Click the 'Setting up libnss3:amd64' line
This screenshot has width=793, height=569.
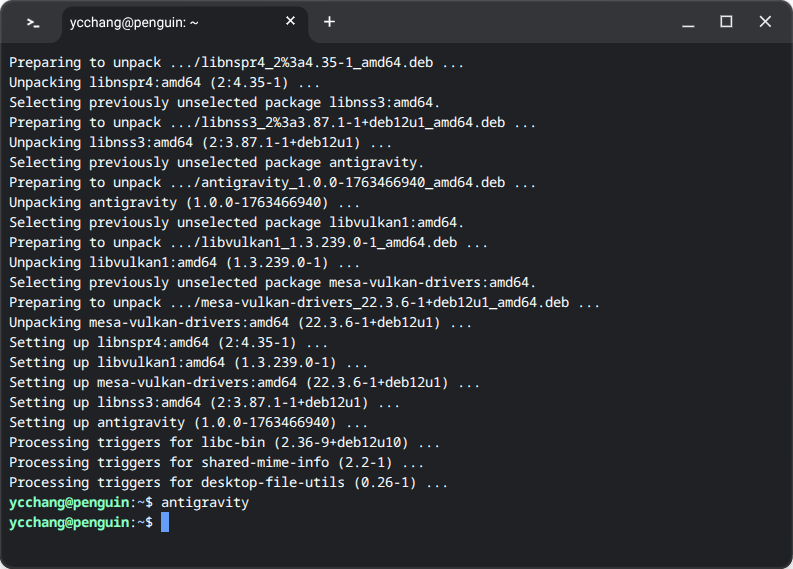[x=204, y=402]
